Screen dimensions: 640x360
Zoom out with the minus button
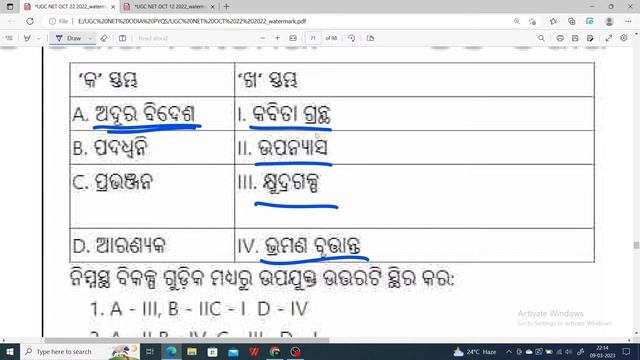pos(262,38)
